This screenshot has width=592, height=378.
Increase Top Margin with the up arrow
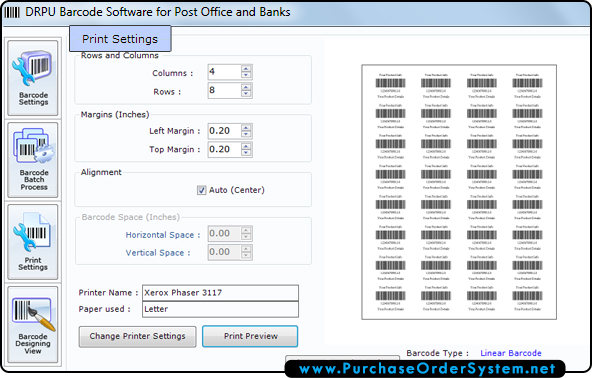[x=246, y=146]
